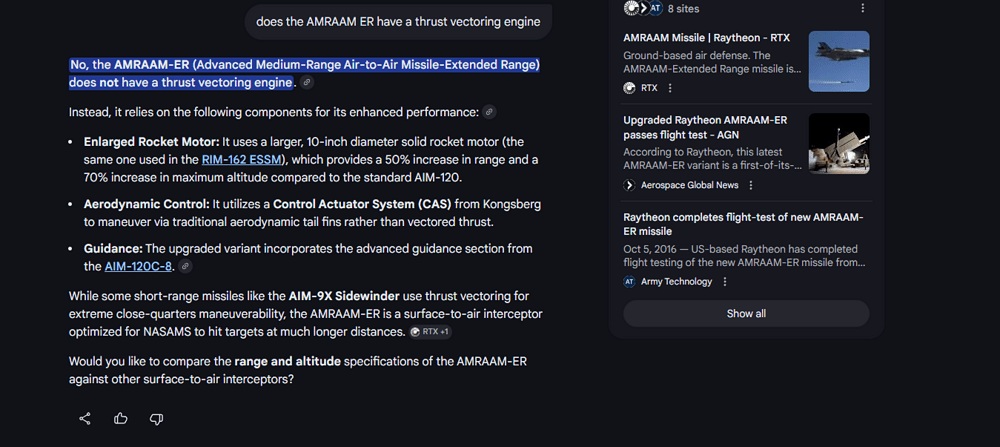This screenshot has height=447, width=1000.
Task: Click source link icon after AIM-120C-8
Action: (x=185, y=267)
